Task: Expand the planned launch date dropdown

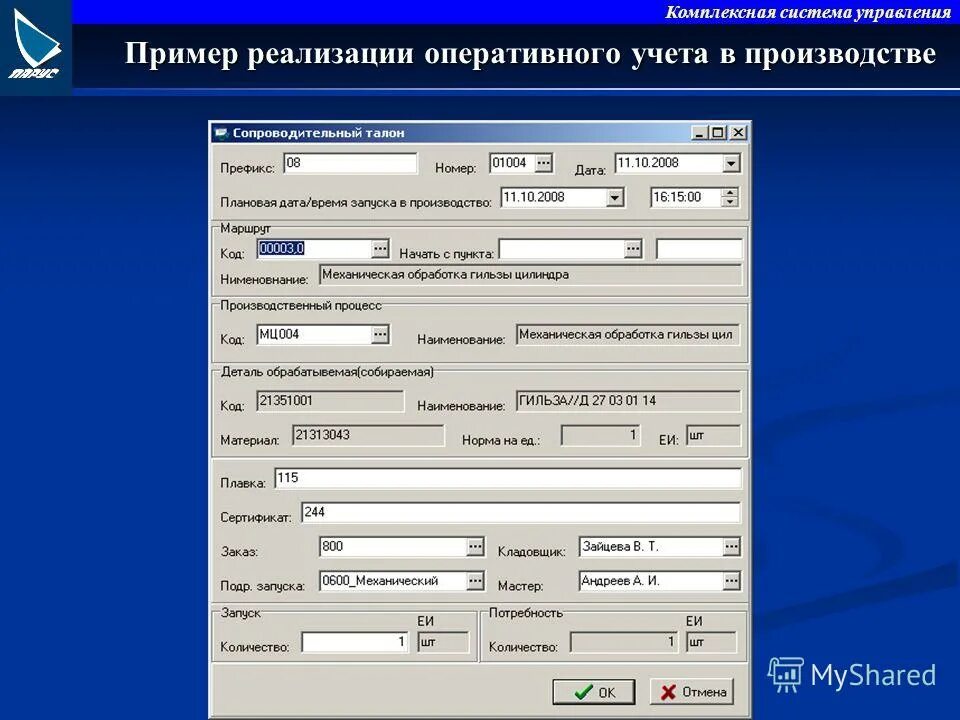Action: [613, 197]
